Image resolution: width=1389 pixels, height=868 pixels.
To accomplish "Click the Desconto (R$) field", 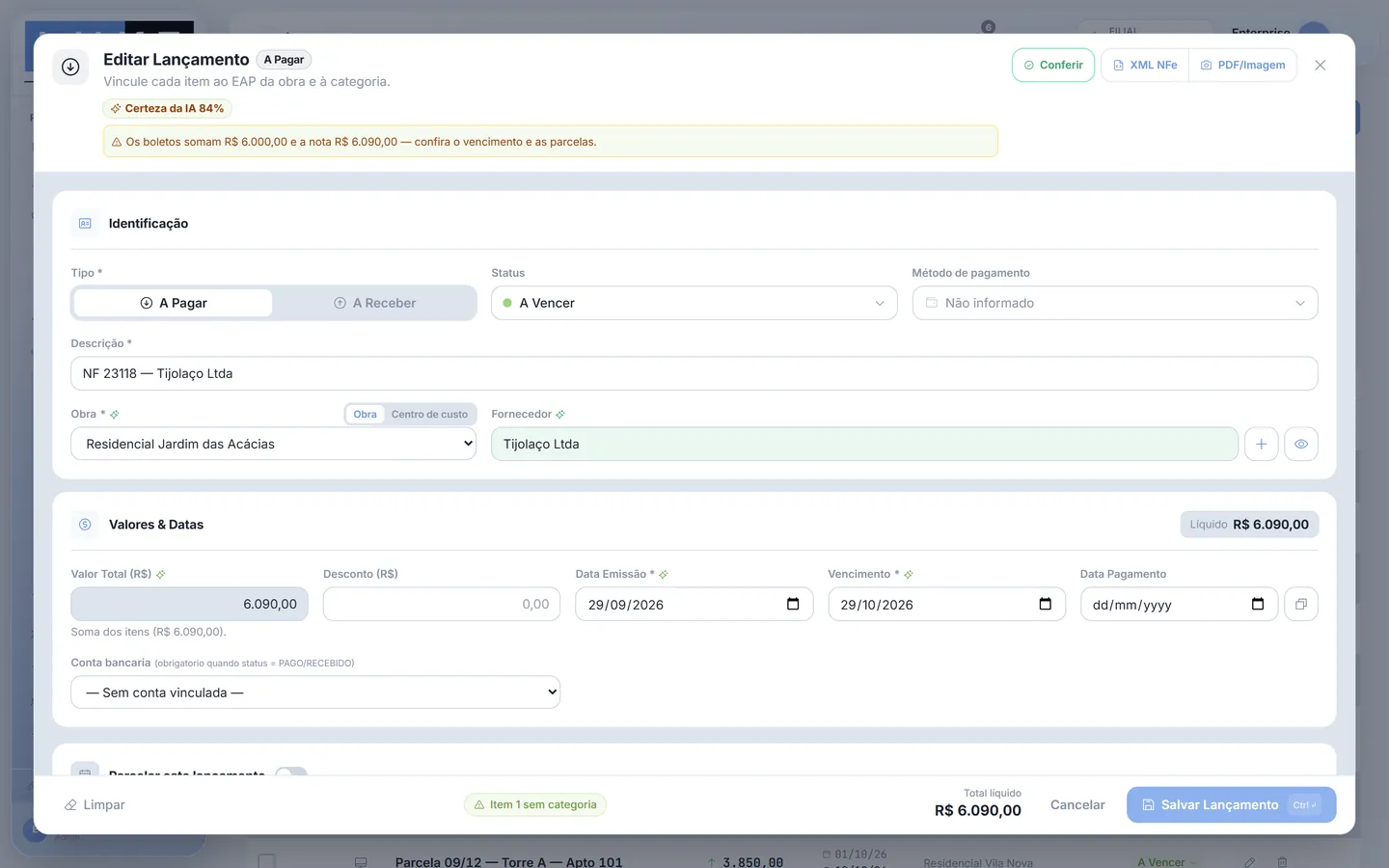I will click(442, 604).
